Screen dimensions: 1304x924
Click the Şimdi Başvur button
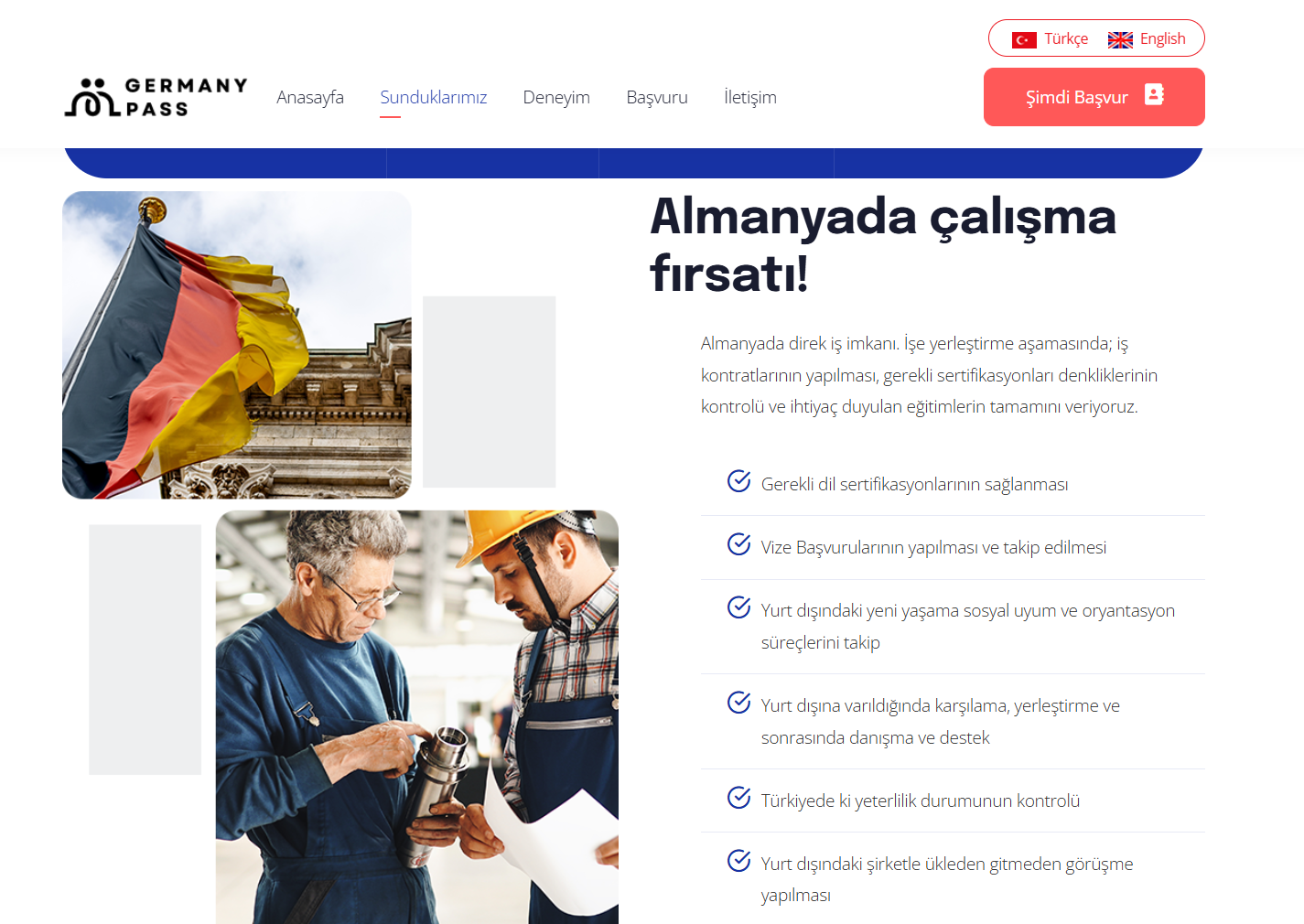1094,97
